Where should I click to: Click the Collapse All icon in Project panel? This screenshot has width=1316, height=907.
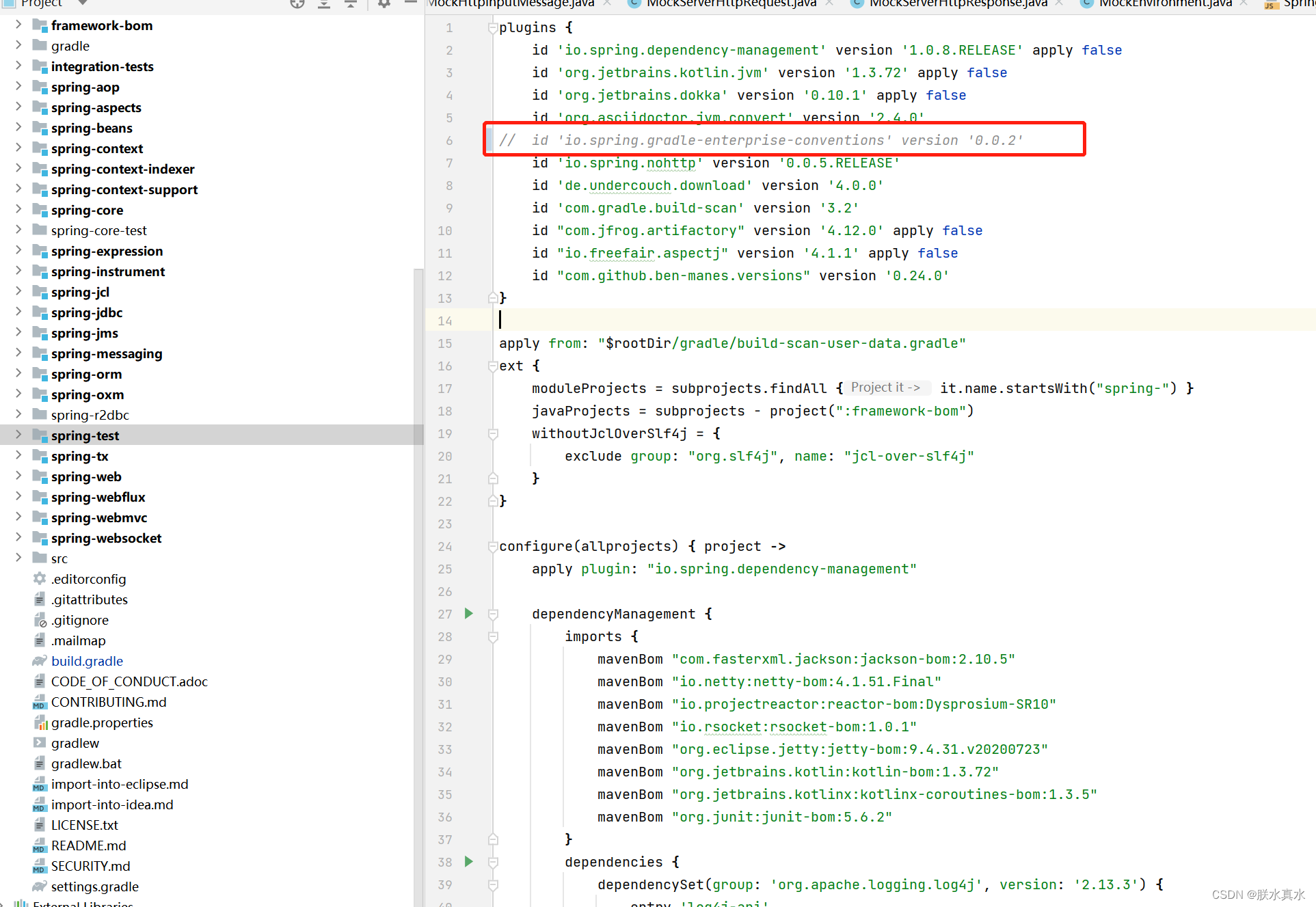tap(351, 3)
